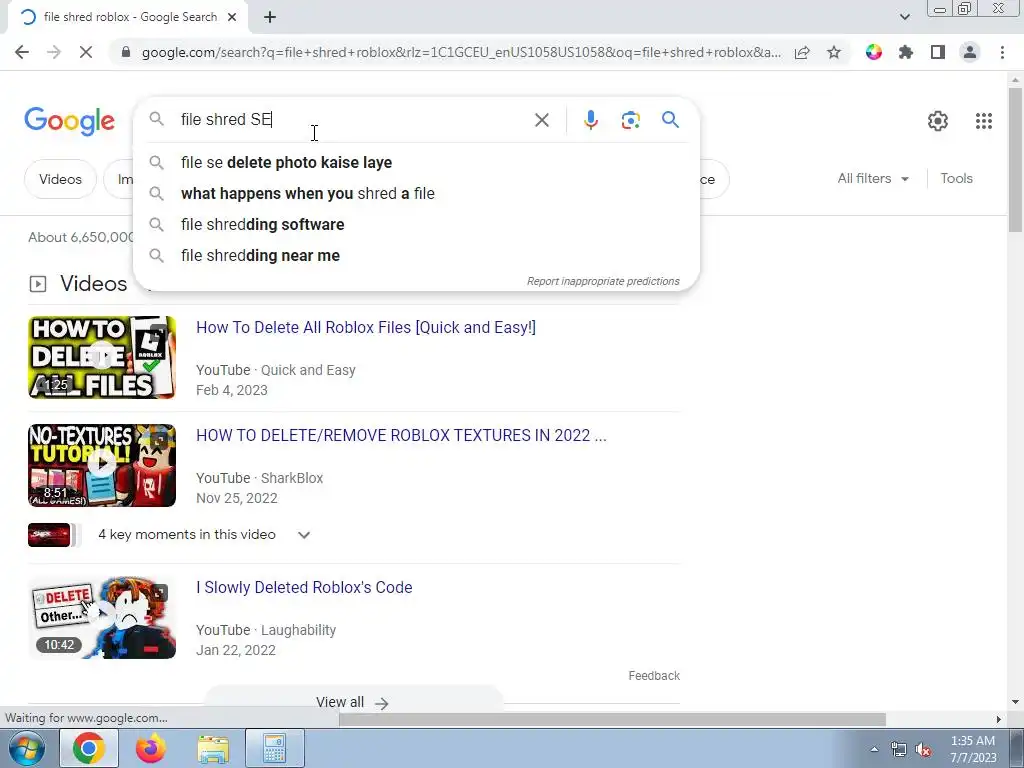Stop loading the page
Image resolution: width=1024 pixels, height=768 pixels.
click(x=86, y=52)
